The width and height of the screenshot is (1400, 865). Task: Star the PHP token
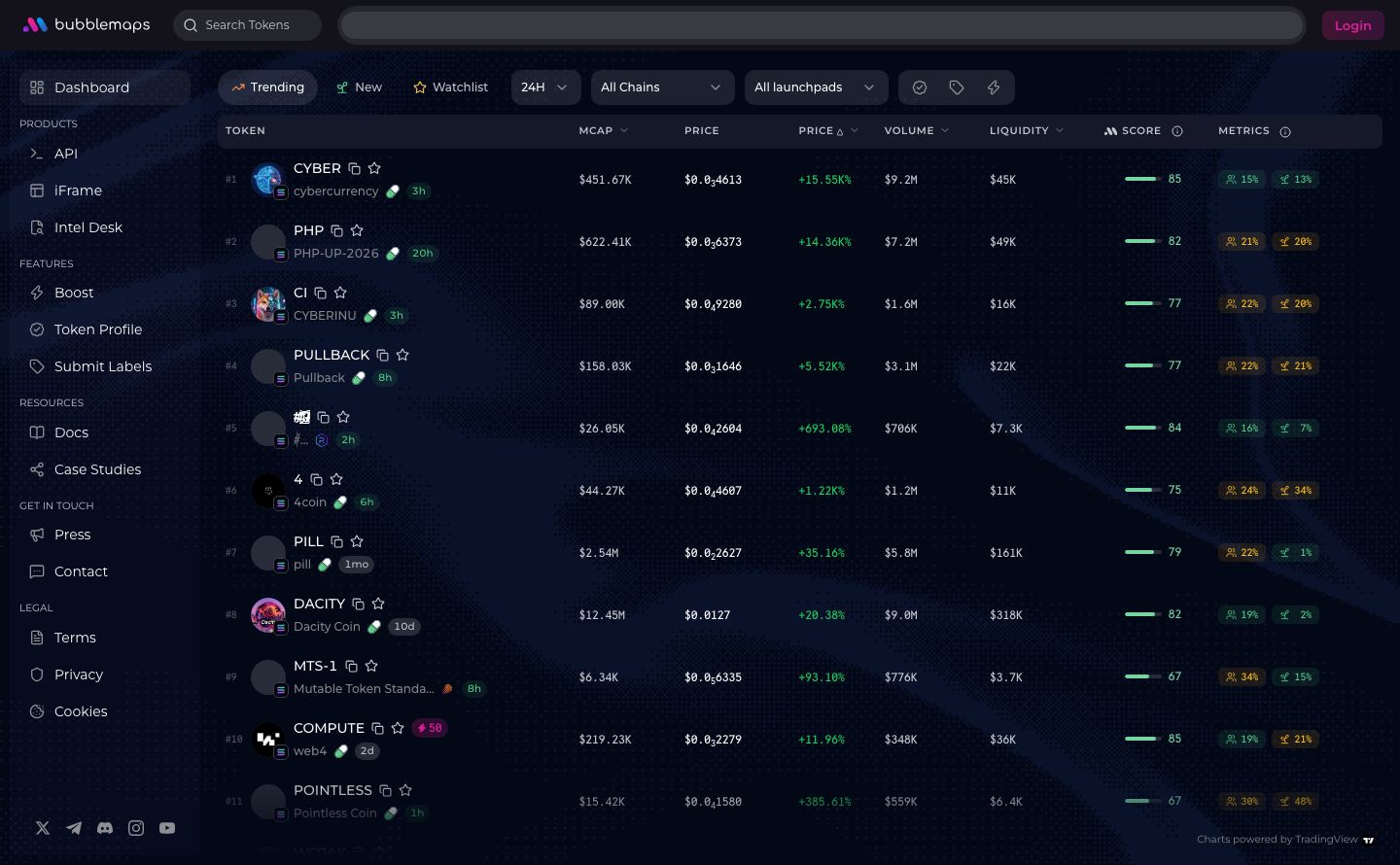pyautogui.click(x=357, y=230)
